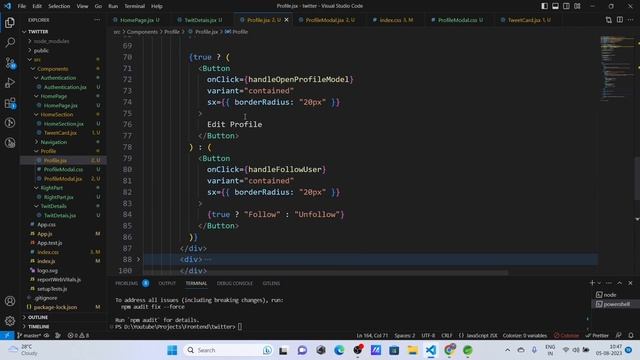Open the Run and Debug view
This screenshot has width=640, height=360.
point(10,82)
